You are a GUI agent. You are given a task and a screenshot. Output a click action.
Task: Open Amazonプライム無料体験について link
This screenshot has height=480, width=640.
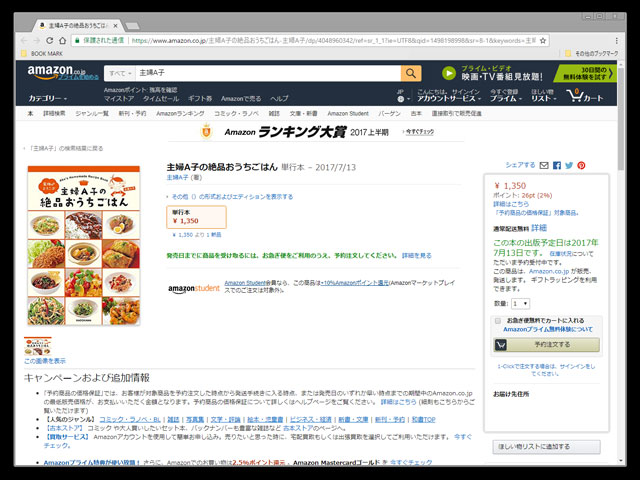coord(547,329)
